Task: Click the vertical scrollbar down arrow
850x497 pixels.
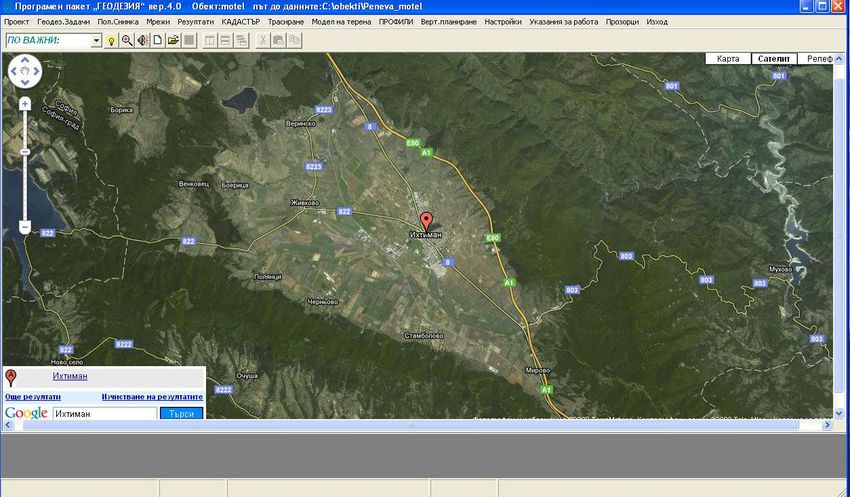Action: 839,413
